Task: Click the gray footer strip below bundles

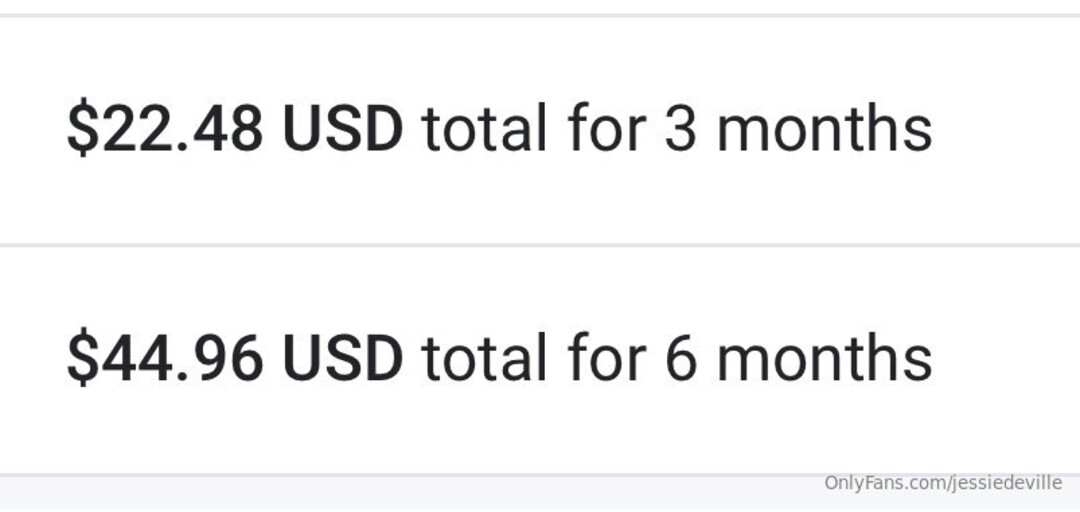Action: coord(400,494)
